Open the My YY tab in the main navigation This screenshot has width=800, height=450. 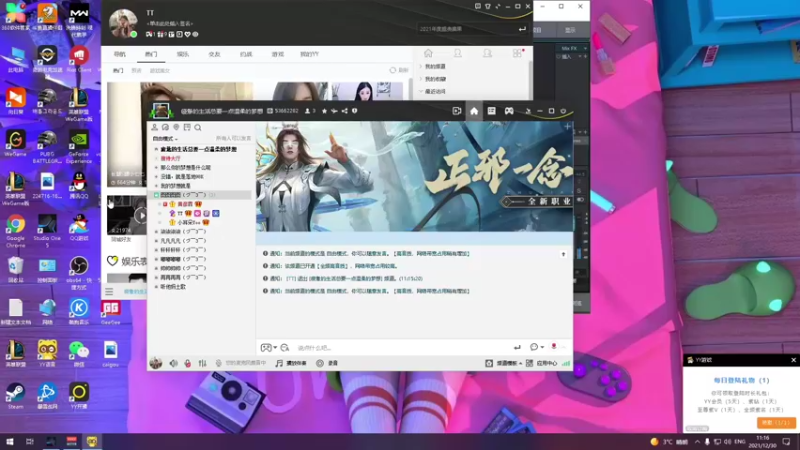pyautogui.click(x=309, y=54)
